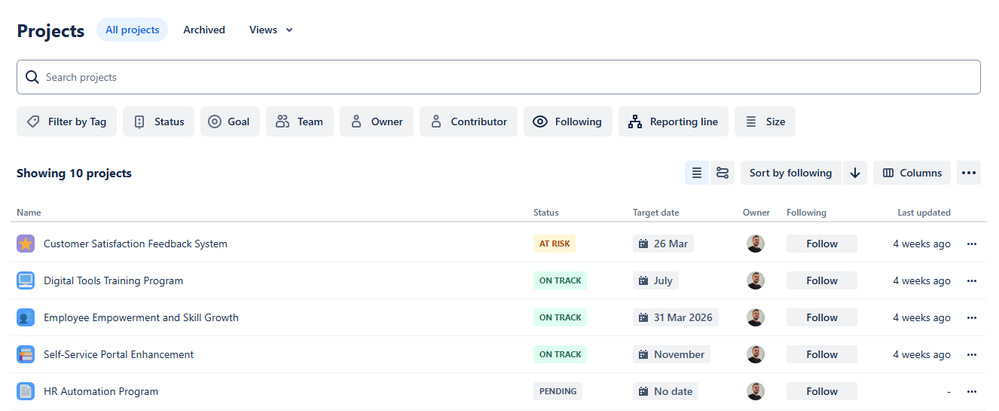Switch to the Archived tab
This screenshot has height=411, width=999.
pyautogui.click(x=204, y=30)
